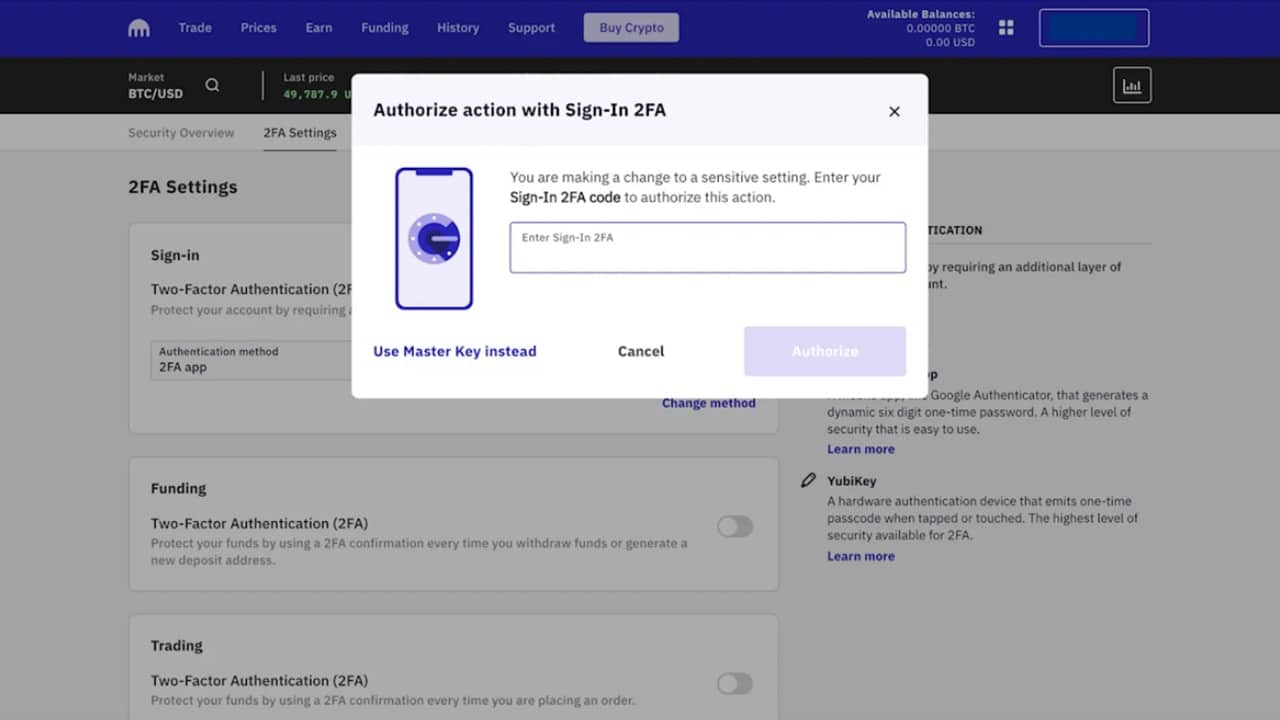The image size is (1280, 720).
Task: Switch to Security Overview tab
Action: click(x=181, y=133)
